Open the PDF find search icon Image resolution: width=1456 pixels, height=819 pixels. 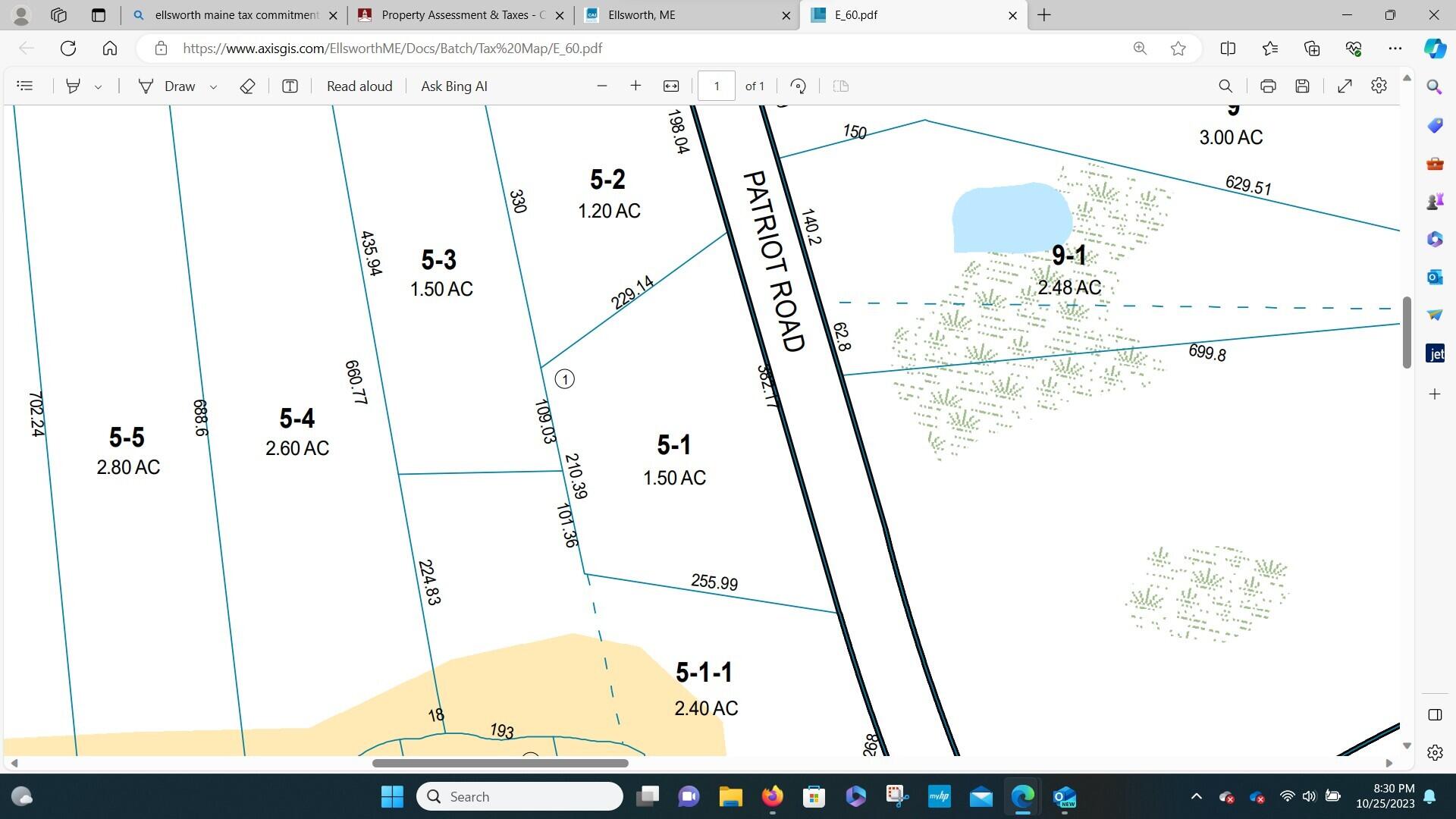coord(1225,86)
